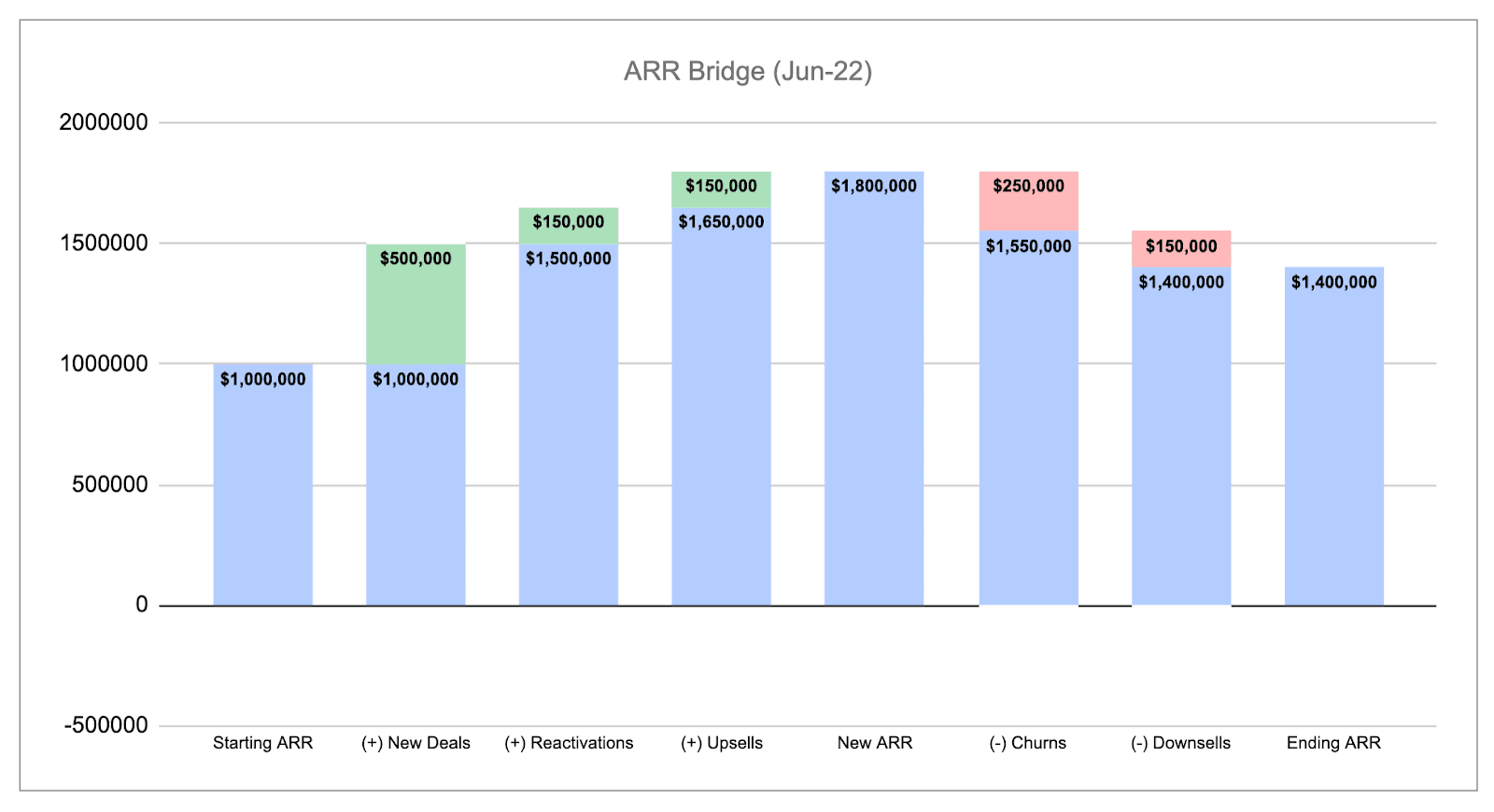Select the -500000 vertical axis value
Viewport: 1494px width, 812px height.
pos(106,725)
